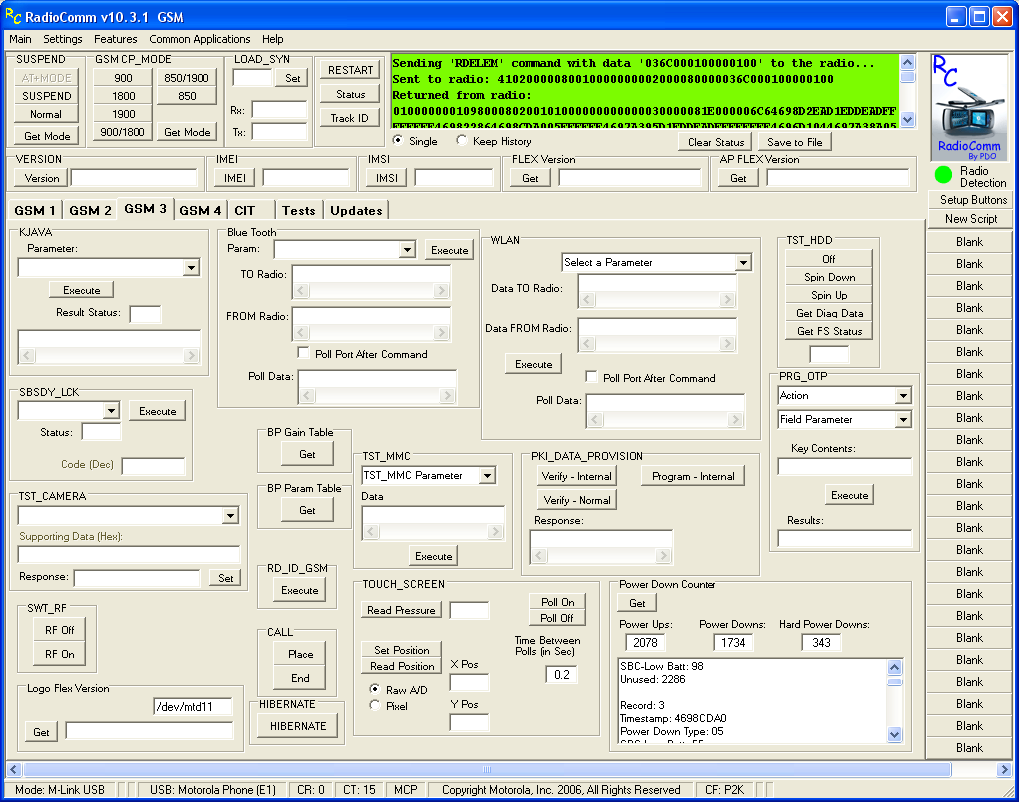Click the power down records scroll down arrow
This screenshot has width=1019, height=802.
pyautogui.click(x=895, y=734)
